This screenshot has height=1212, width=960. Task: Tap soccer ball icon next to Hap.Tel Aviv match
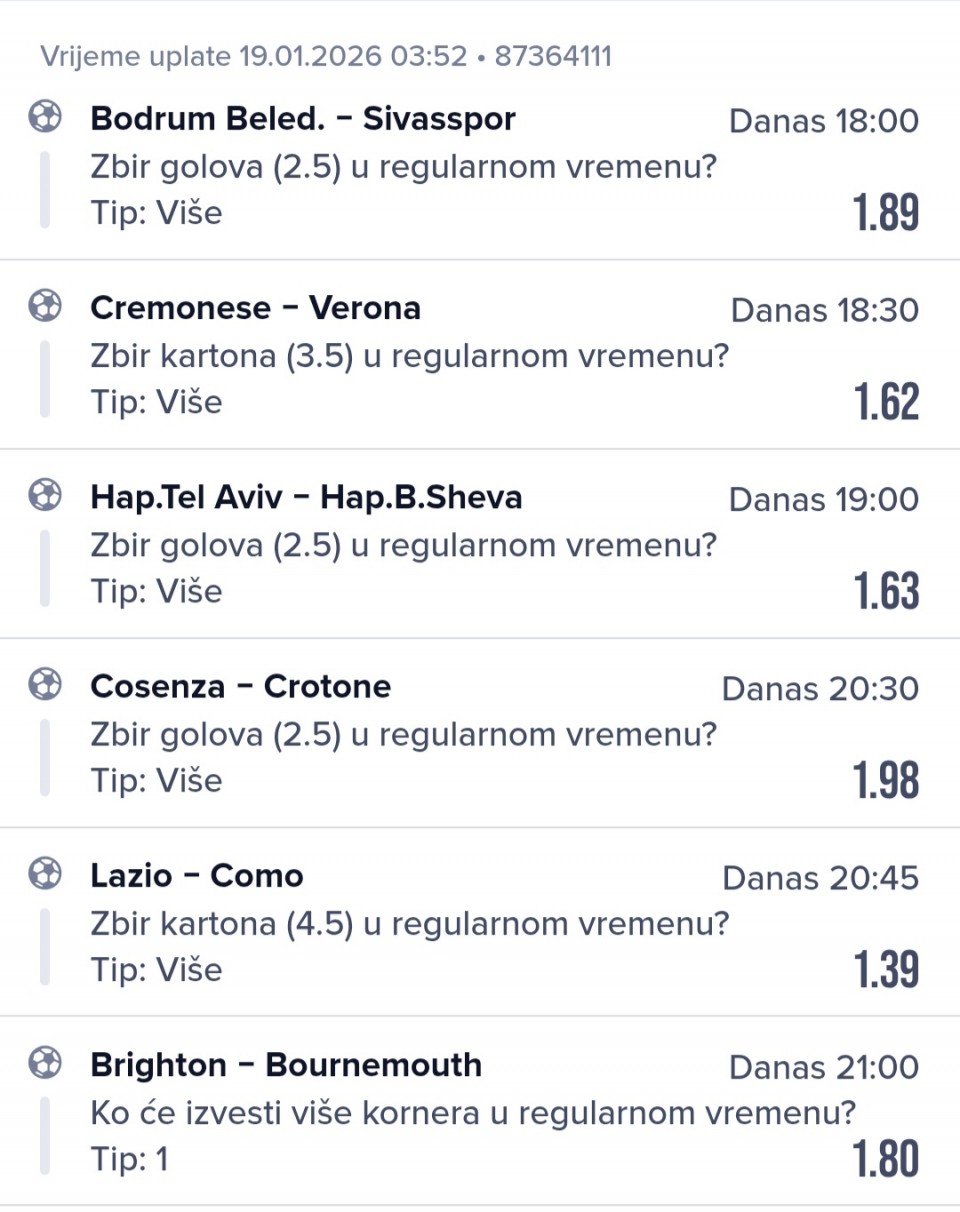(x=45, y=495)
